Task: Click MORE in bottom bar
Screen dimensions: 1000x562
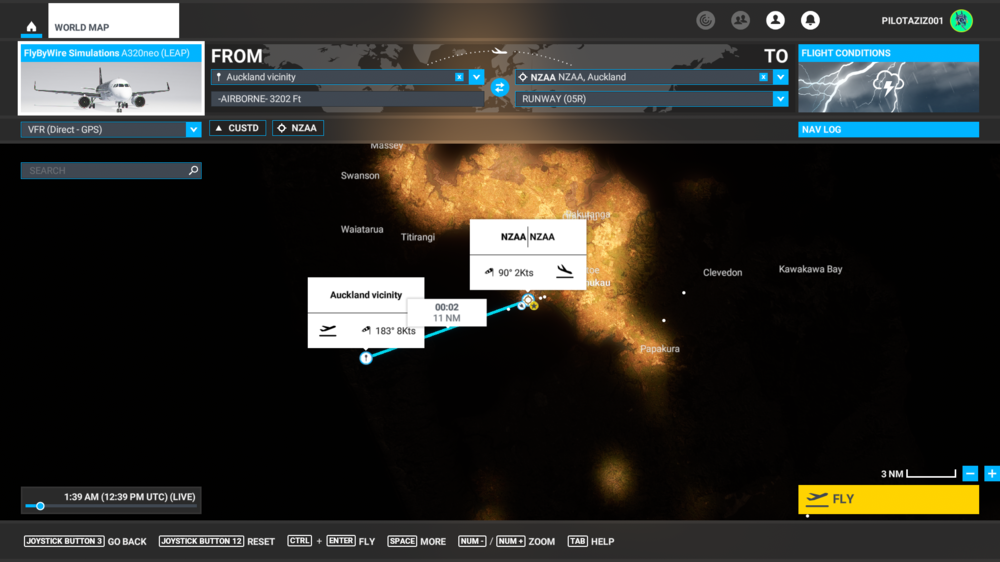Action: (433, 542)
